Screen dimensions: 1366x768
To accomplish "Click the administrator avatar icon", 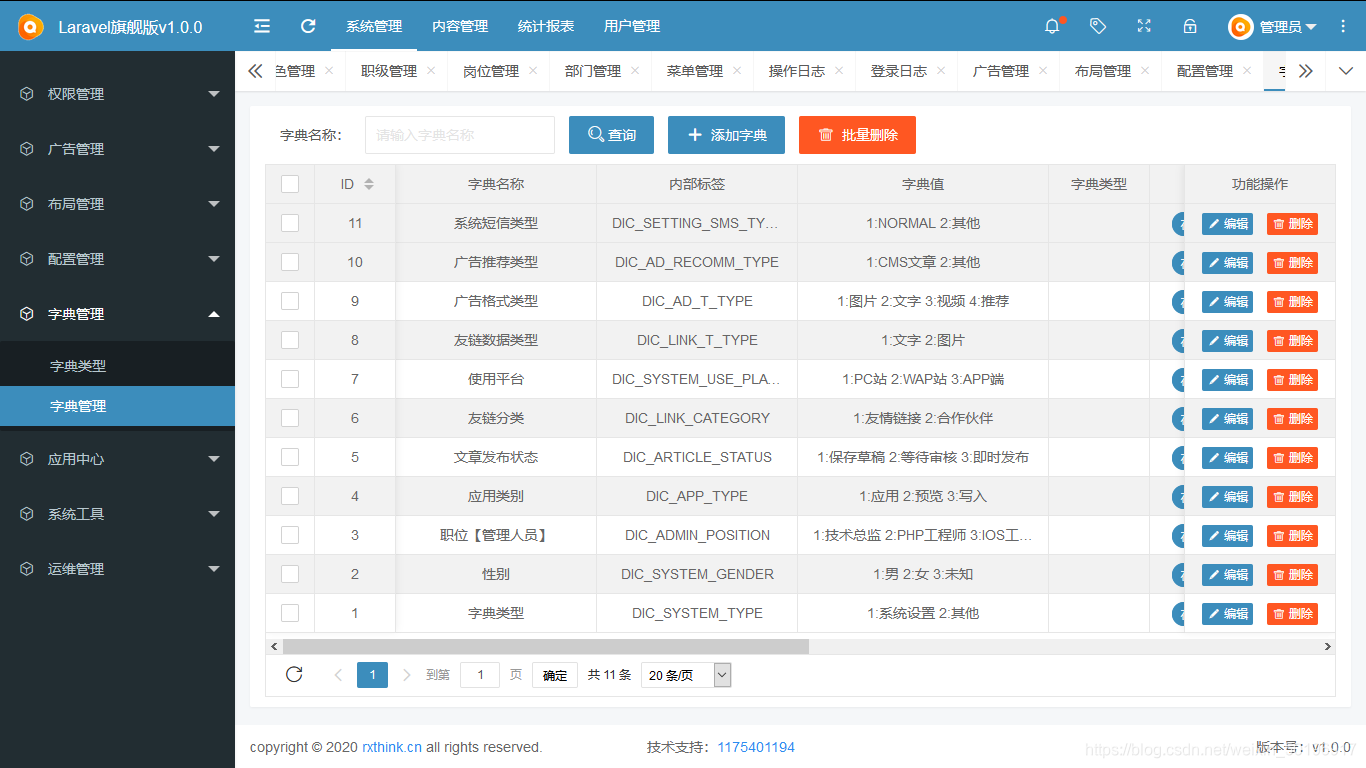I will point(1241,27).
